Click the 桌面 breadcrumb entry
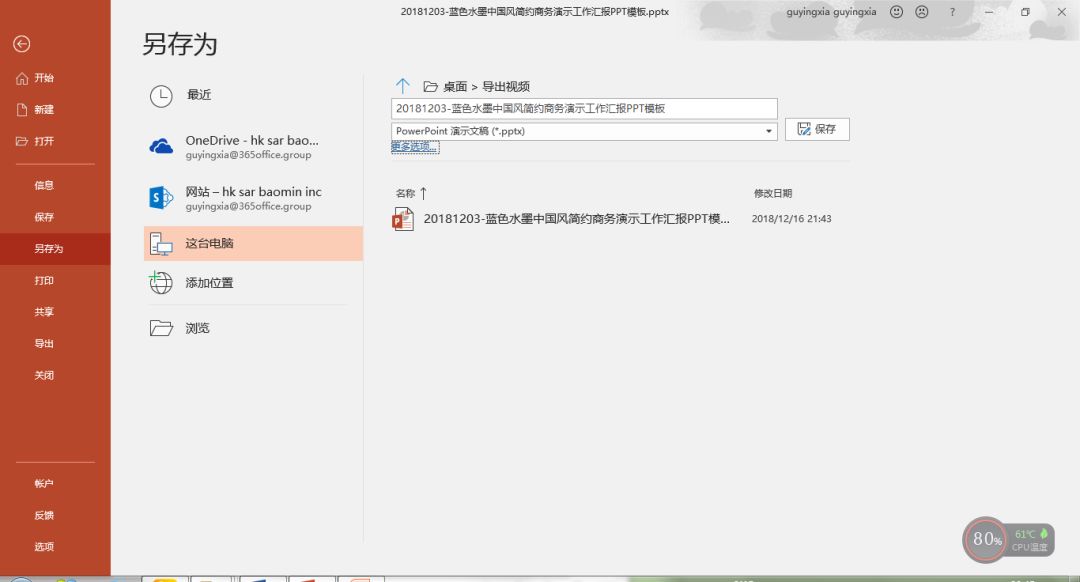Image resolution: width=1080 pixels, height=582 pixels. pos(453,86)
